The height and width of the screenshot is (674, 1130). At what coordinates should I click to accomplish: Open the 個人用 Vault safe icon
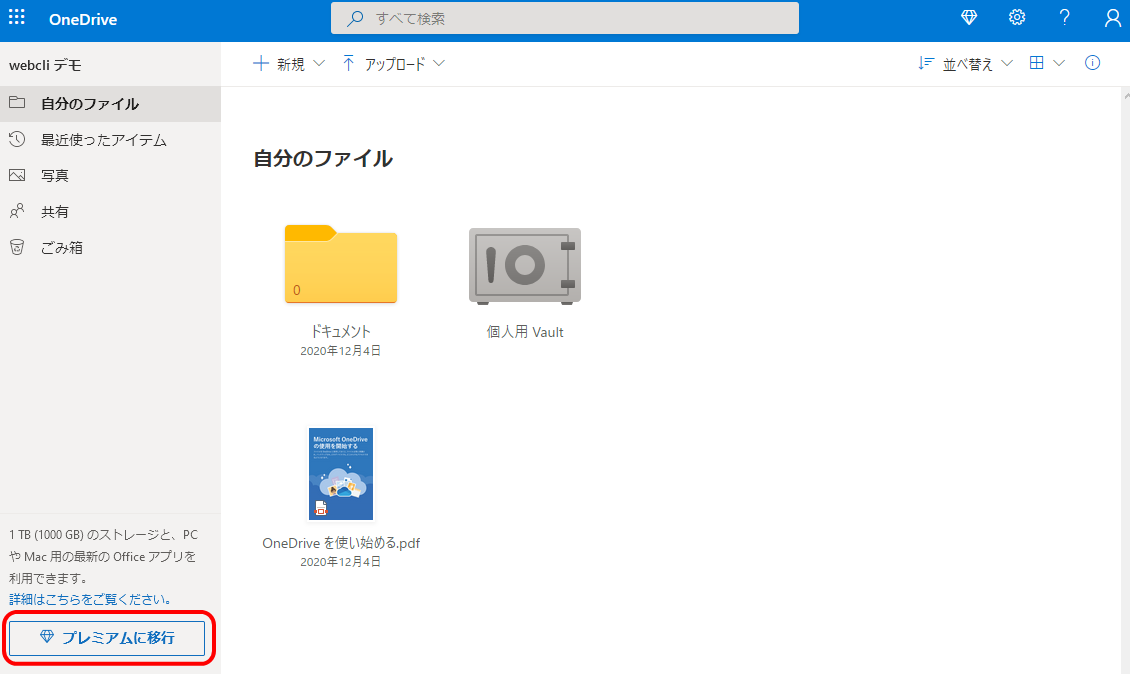[525, 266]
